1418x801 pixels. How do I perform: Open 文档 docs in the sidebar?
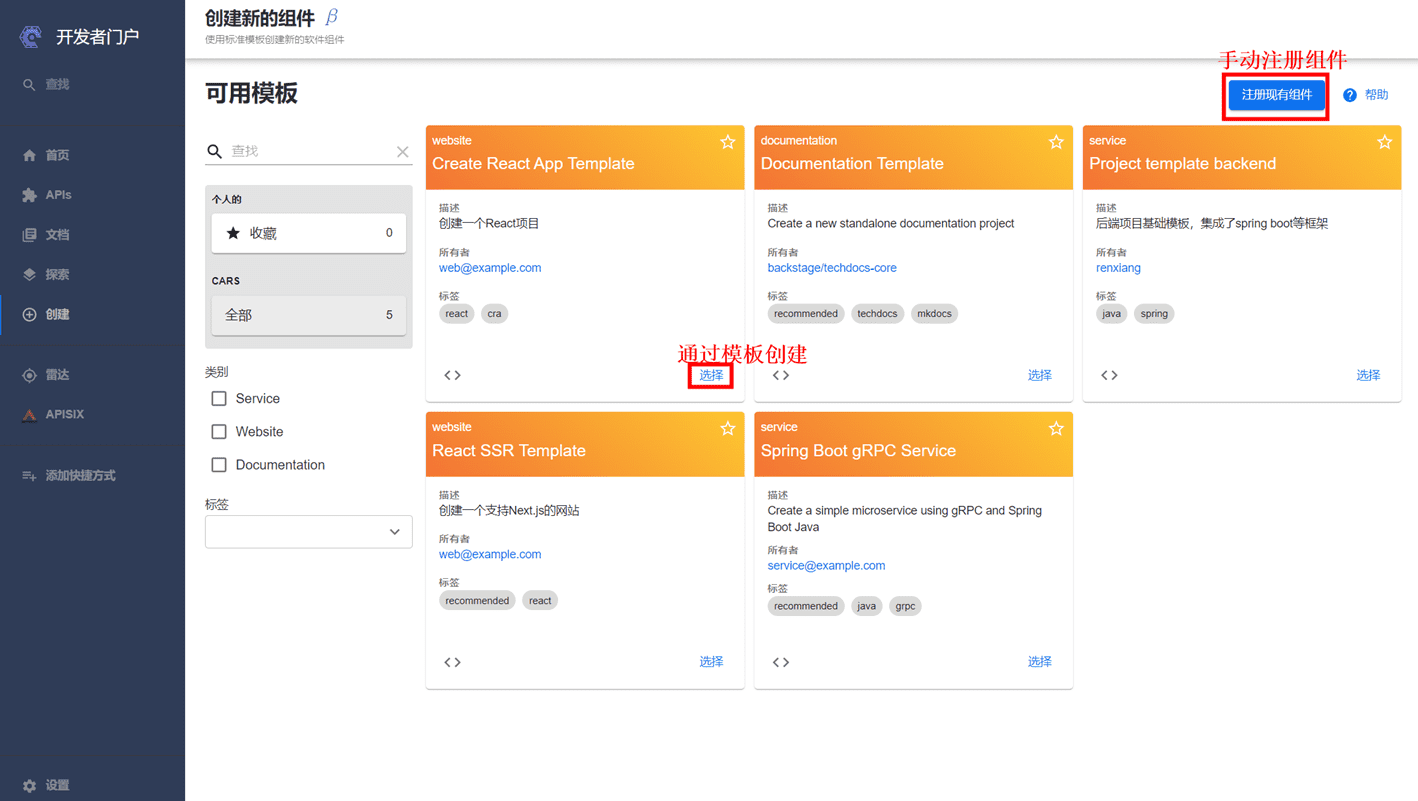pyautogui.click(x=92, y=235)
